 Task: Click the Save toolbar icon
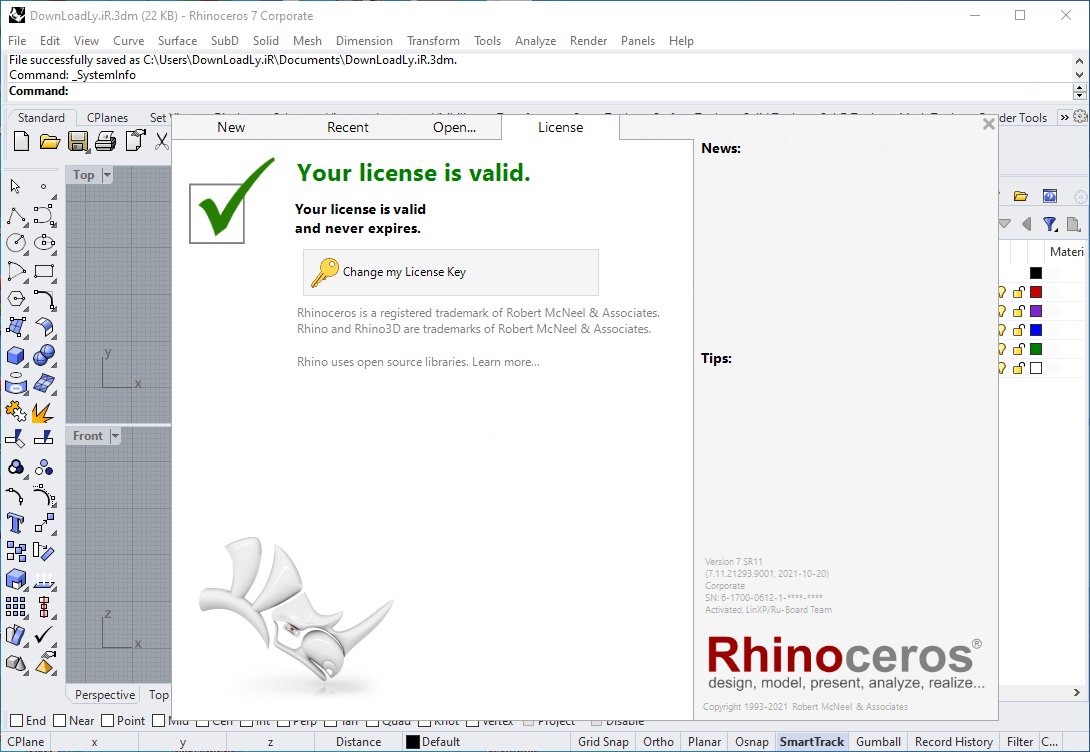click(x=78, y=141)
